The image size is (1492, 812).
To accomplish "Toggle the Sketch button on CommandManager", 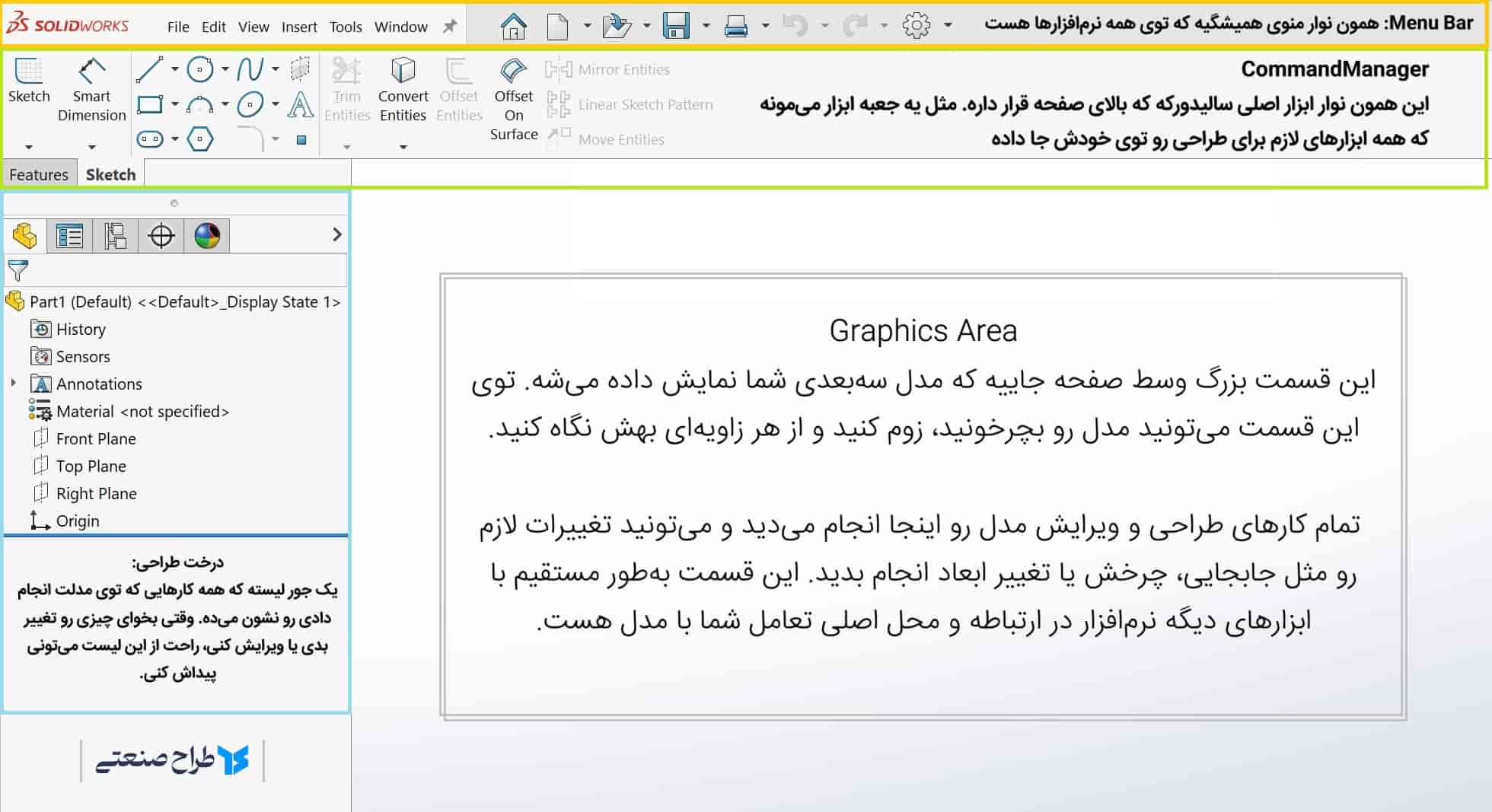I will point(29,81).
